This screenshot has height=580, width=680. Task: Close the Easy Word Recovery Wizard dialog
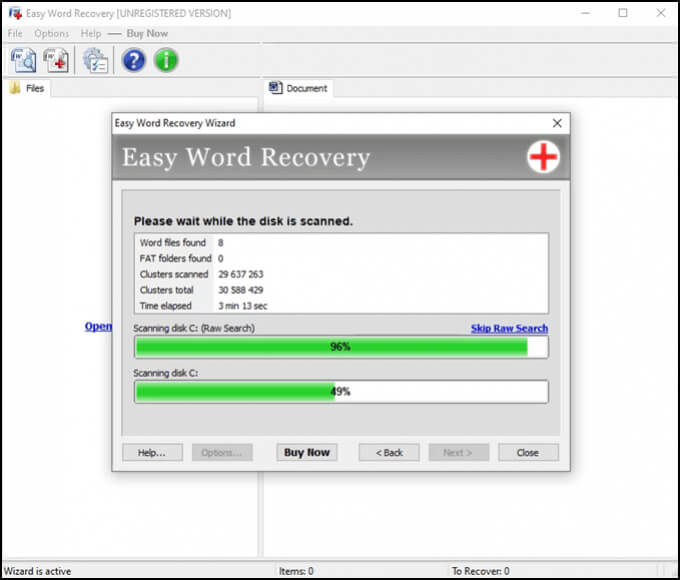click(557, 123)
